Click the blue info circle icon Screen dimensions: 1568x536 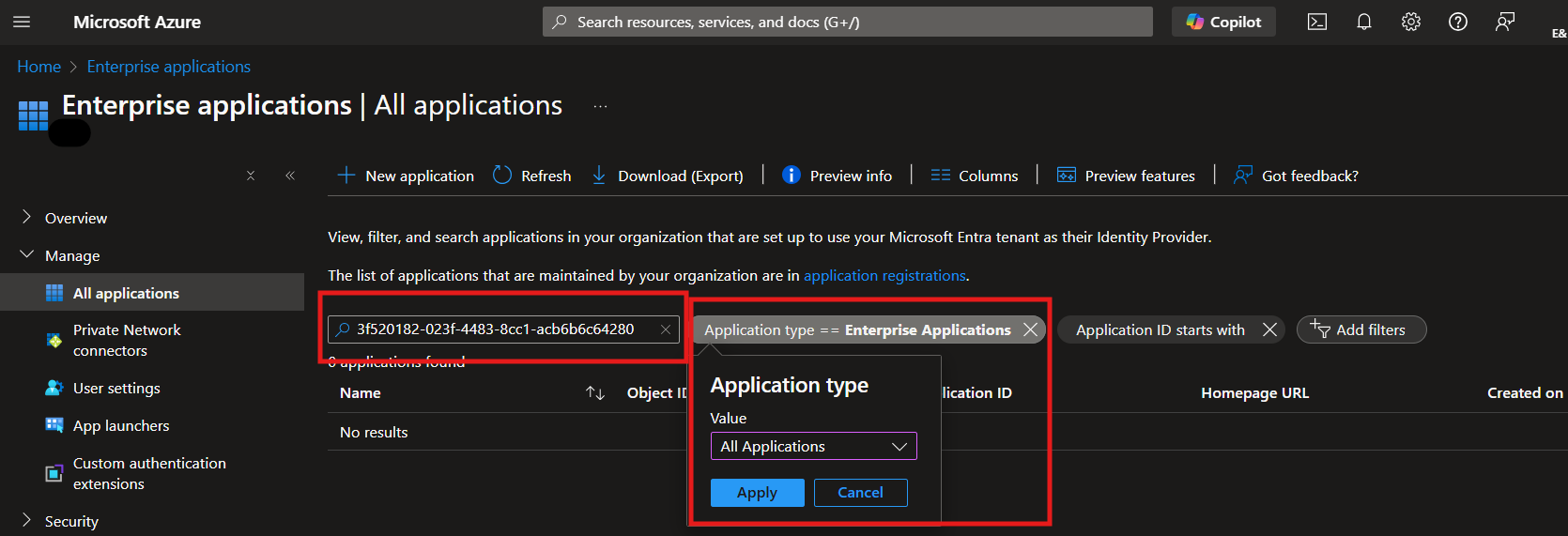click(x=792, y=175)
